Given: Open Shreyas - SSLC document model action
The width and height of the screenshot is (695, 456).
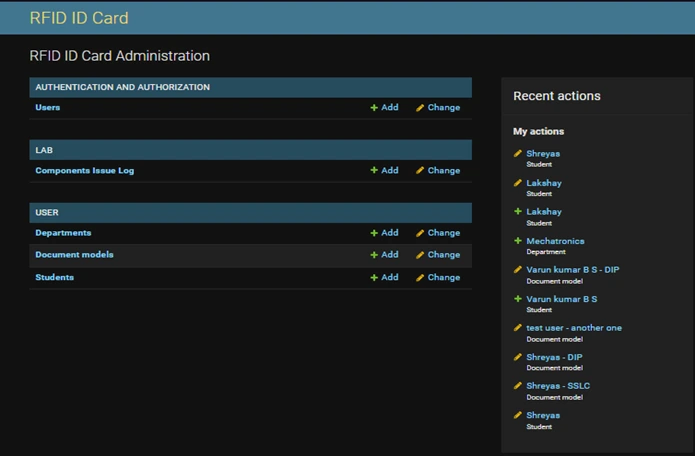Looking at the screenshot, I should [558, 386].
